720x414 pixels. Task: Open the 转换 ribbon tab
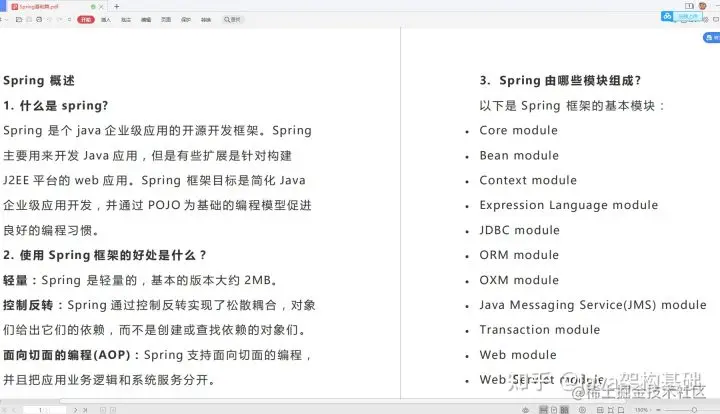206,20
